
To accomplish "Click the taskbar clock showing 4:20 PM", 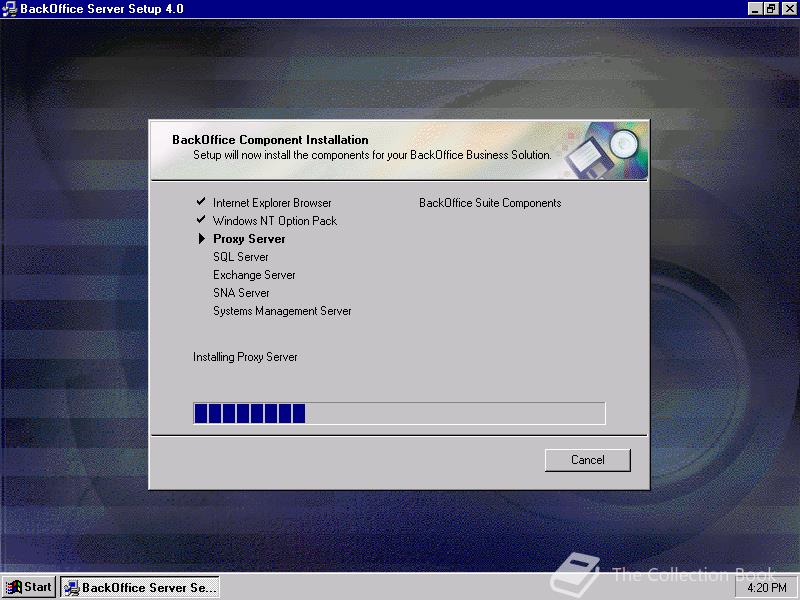I will [x=767, y=587].
